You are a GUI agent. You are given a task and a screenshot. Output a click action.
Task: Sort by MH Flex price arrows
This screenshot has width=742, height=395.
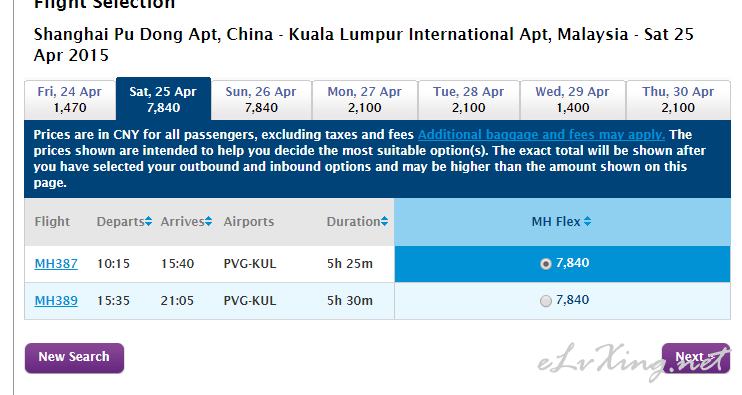point(587,221)
